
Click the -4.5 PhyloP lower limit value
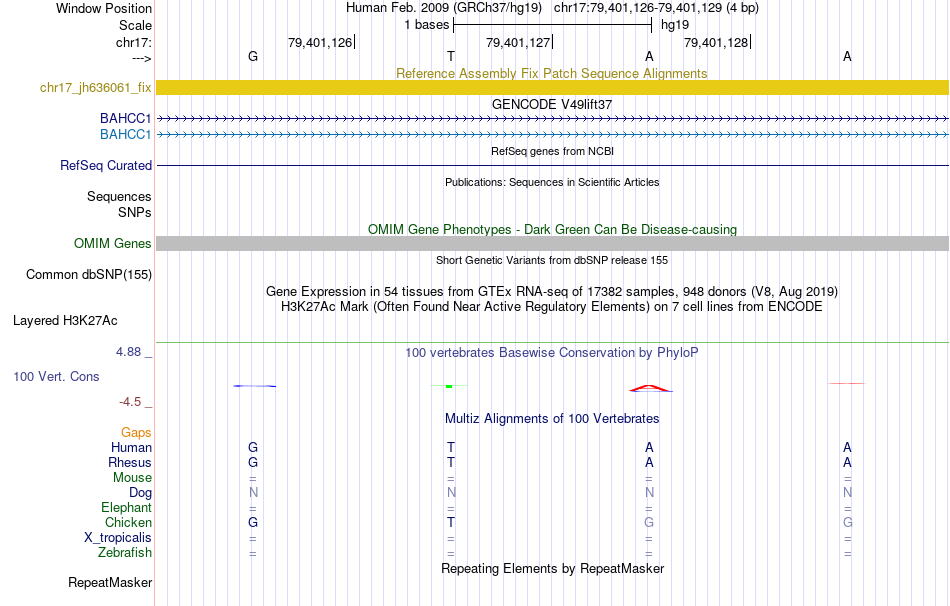coord(130,402)
